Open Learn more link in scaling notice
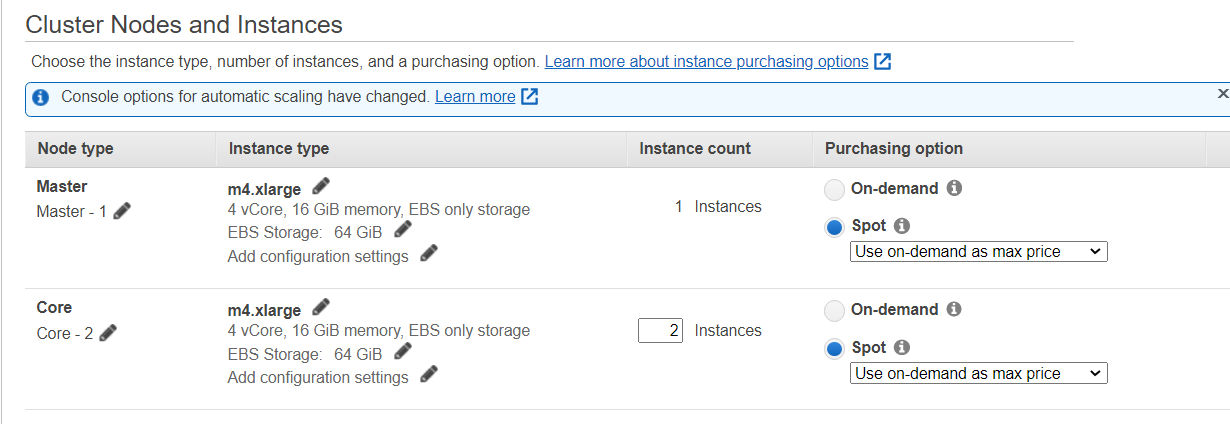Screen dimensions: 1230x424 (475, 96)
